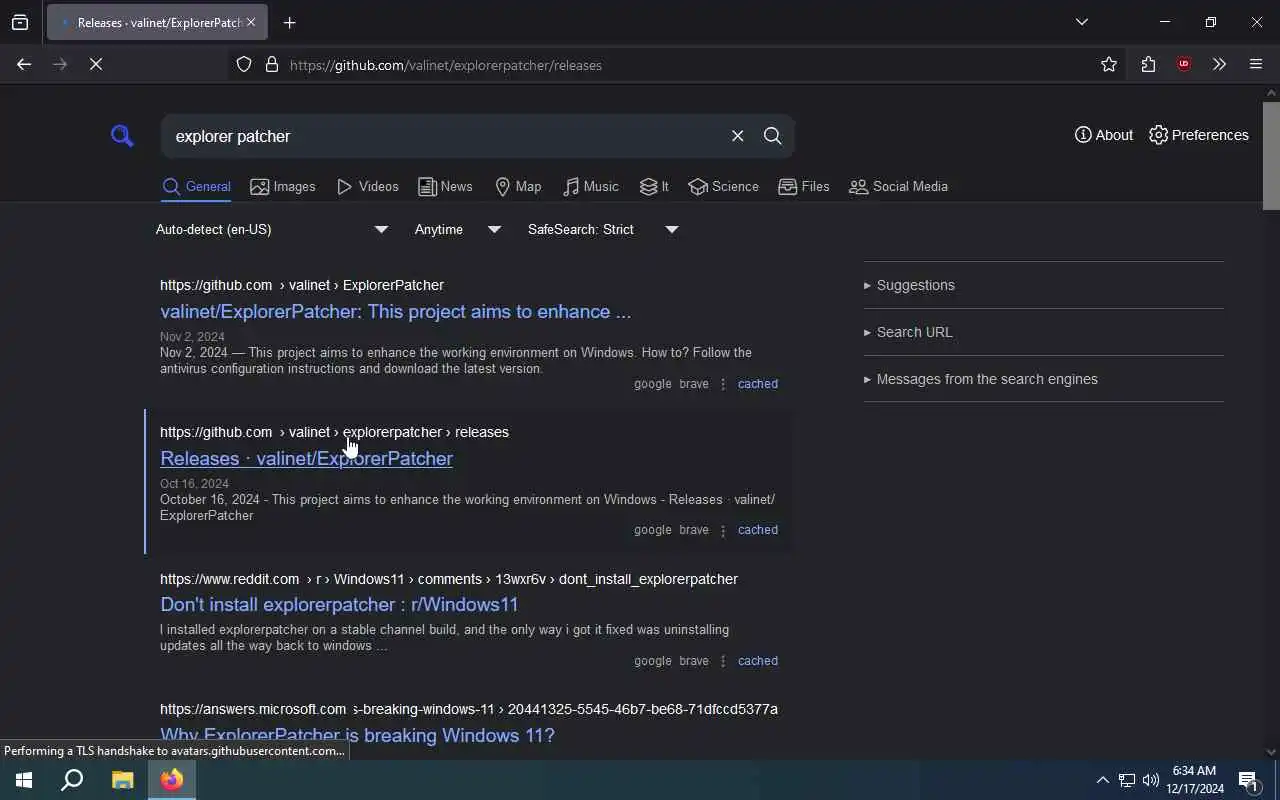
Task: Switch to the Files tab
Action: (804, 187)
